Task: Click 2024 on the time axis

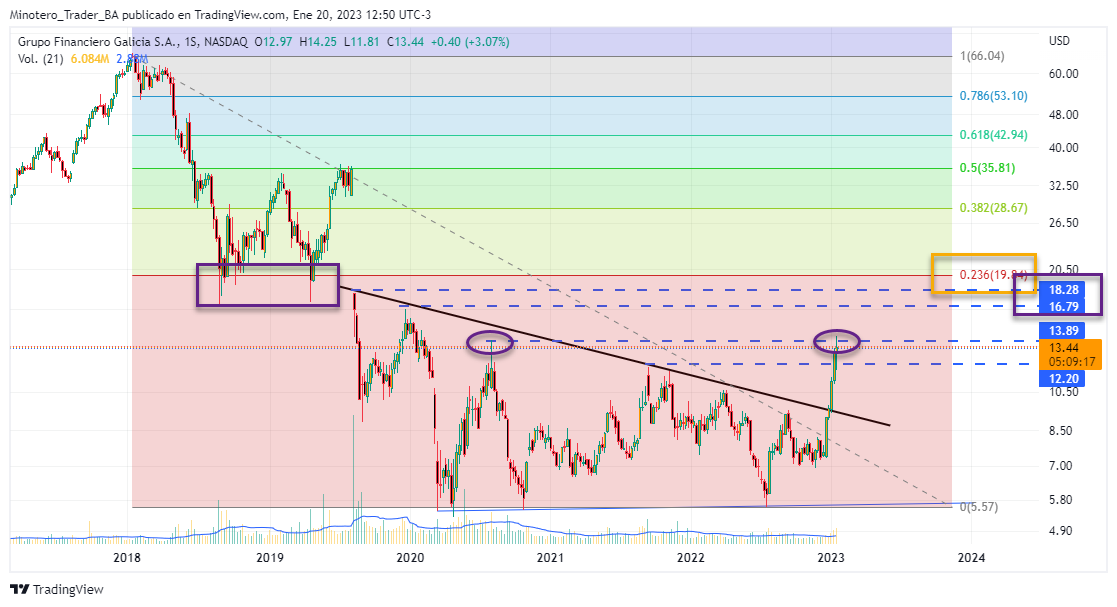Action: click(x=972, y=558)
